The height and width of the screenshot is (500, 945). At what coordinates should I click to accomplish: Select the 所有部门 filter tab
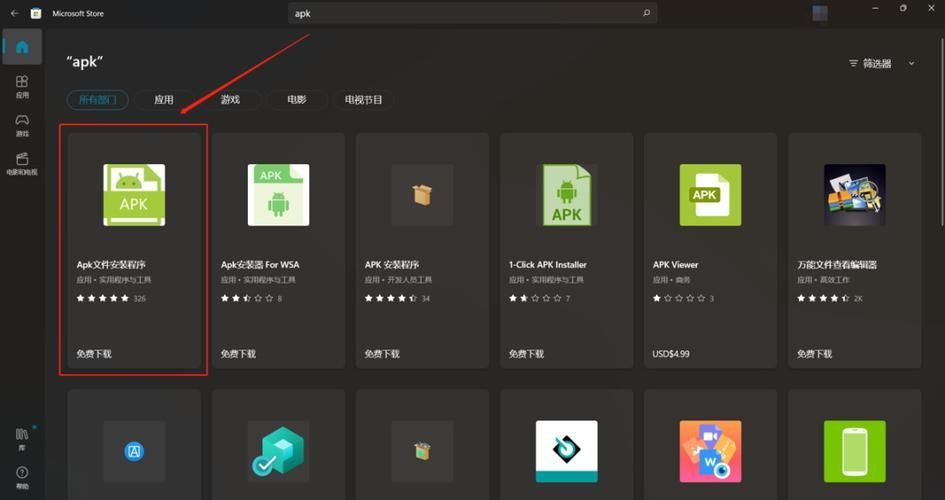coord(98,99)
